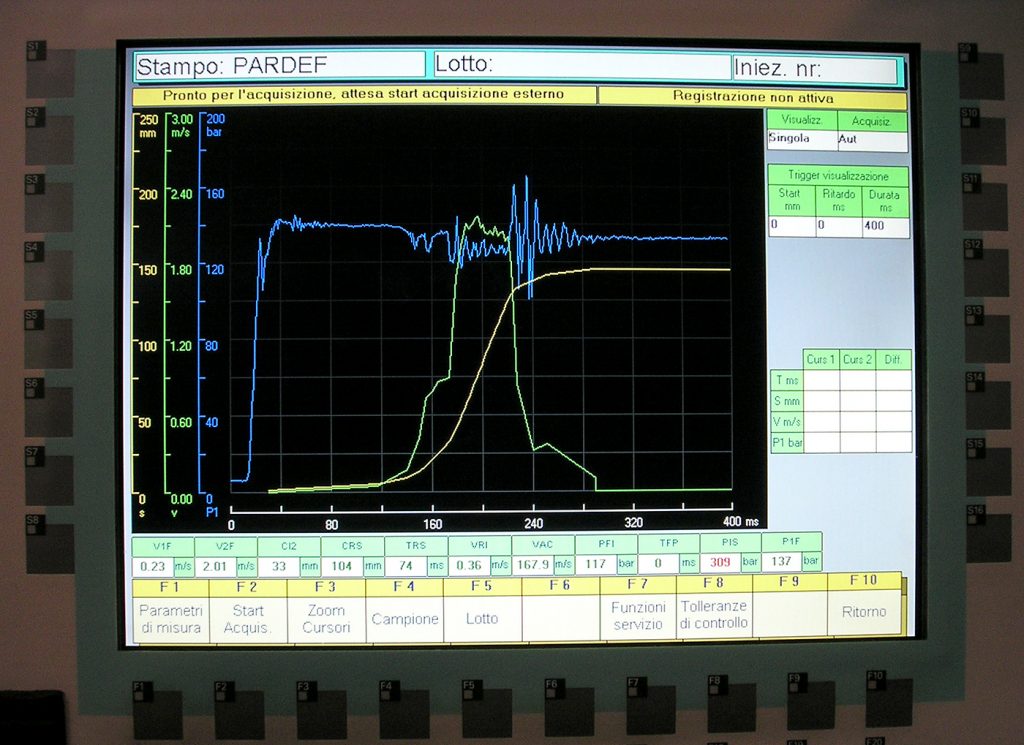Click the Lotto field in the header
1024x745 pixels.
click(580, 66)
